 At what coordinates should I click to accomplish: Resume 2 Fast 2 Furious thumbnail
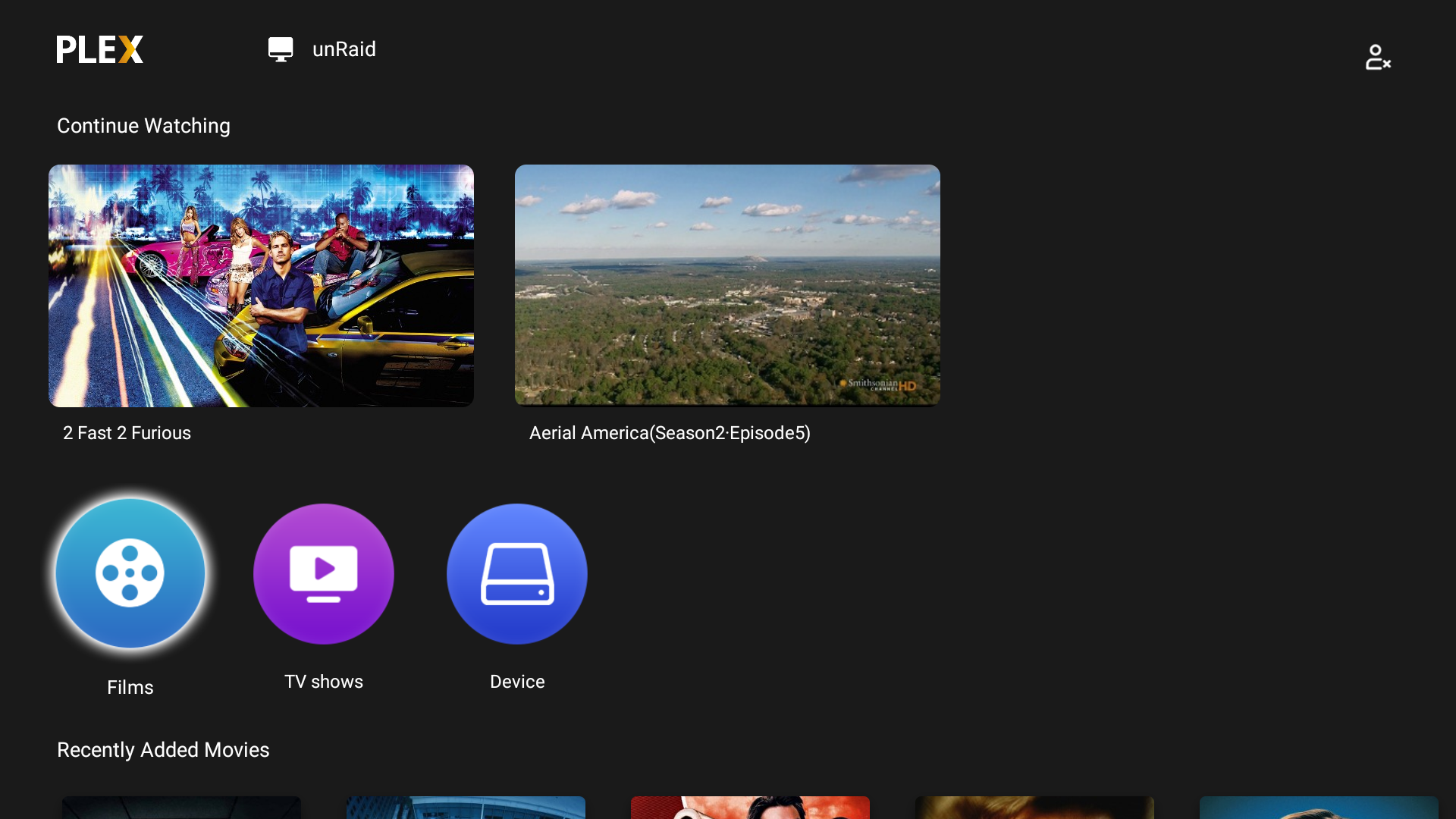click(x=261, y=286)
